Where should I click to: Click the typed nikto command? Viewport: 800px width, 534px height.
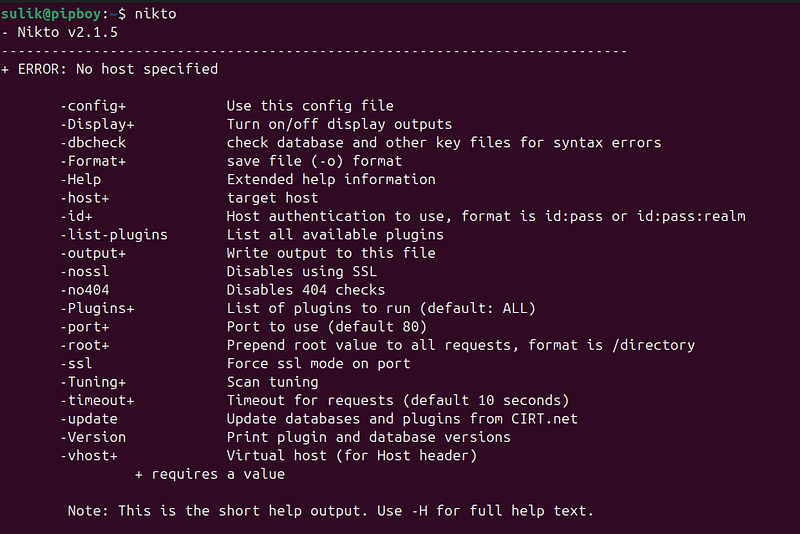[156, 14]
